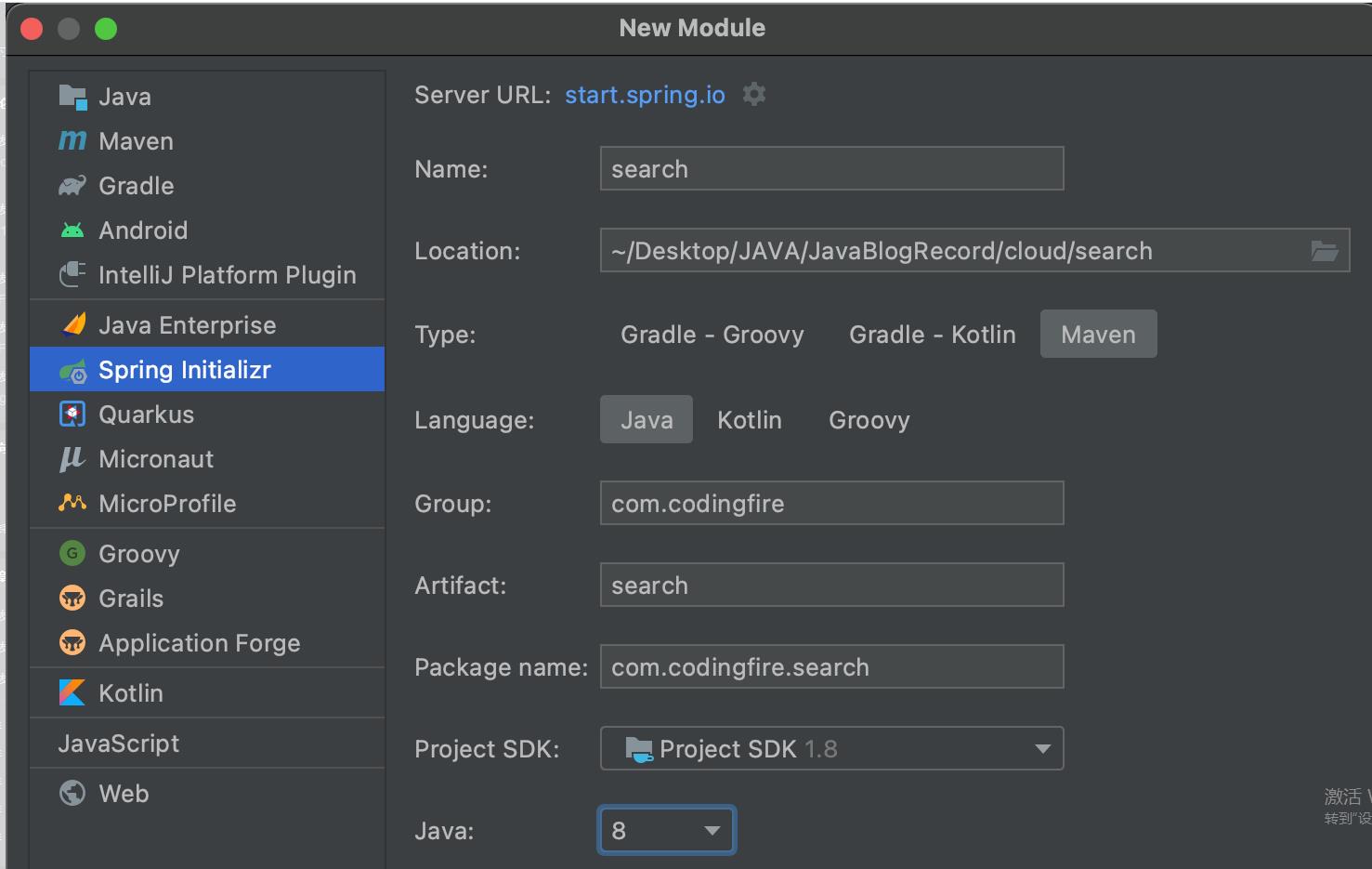Open the Project SDK dropdown
The image size is (1372, 869).
[832, 748]
